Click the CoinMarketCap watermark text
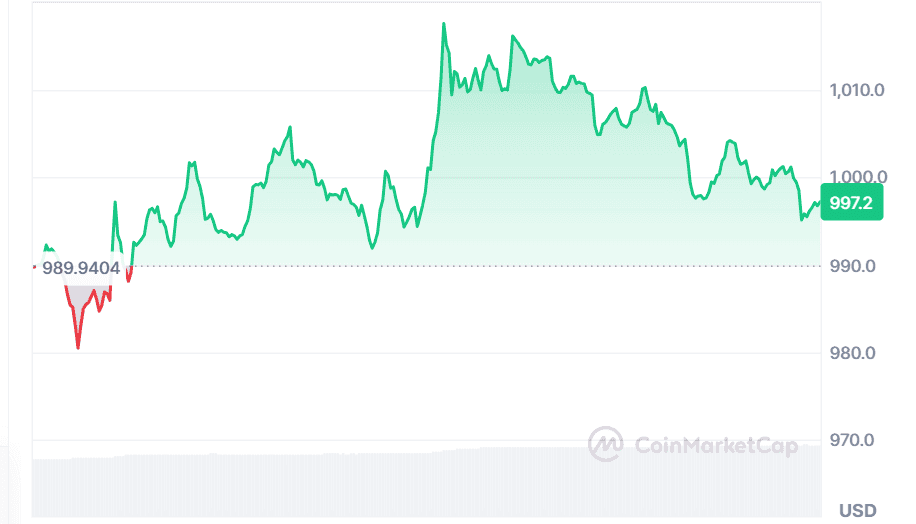This screenshot has height=524, width=916. [x=716, y=445]
